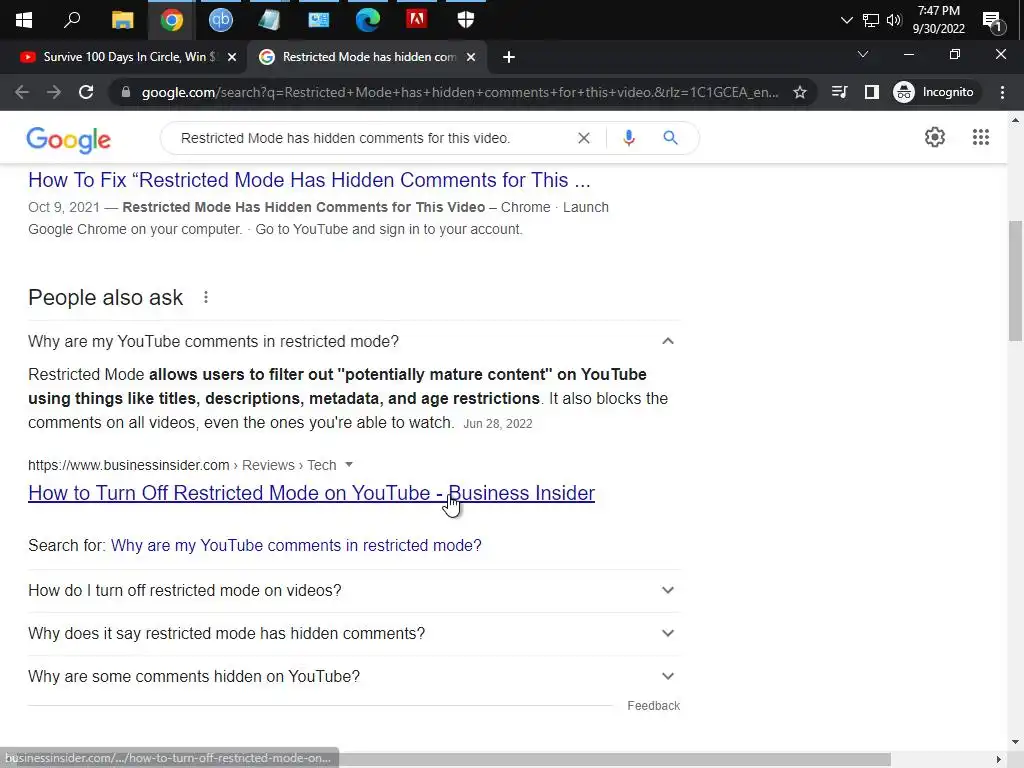Go back to previous page
This screenshot has height=768, width=1024.
(22, 92)
